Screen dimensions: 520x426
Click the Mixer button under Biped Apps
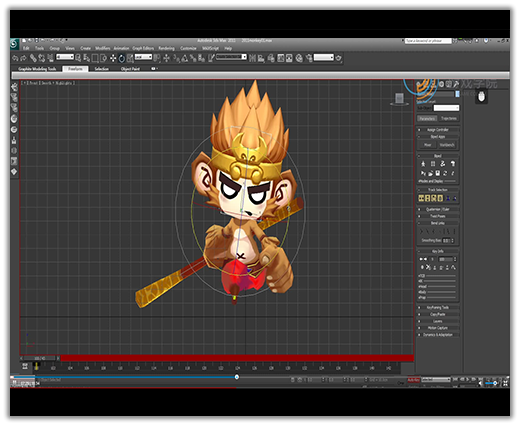pos(427,145)
